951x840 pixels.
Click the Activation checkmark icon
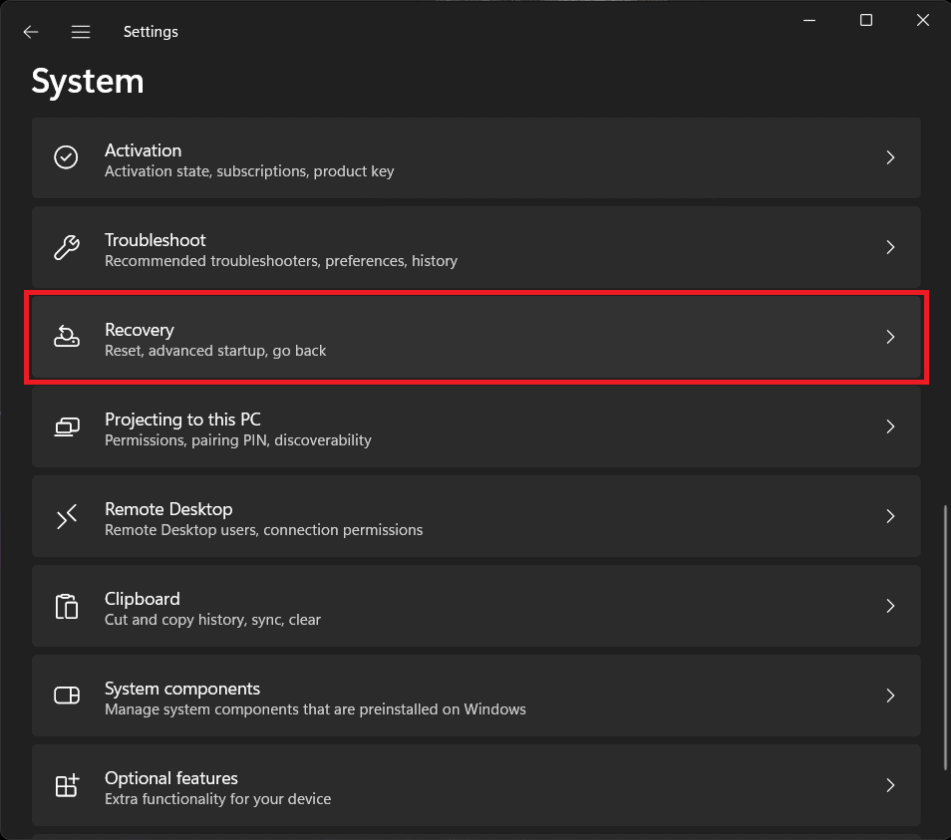tap(66, 158)
